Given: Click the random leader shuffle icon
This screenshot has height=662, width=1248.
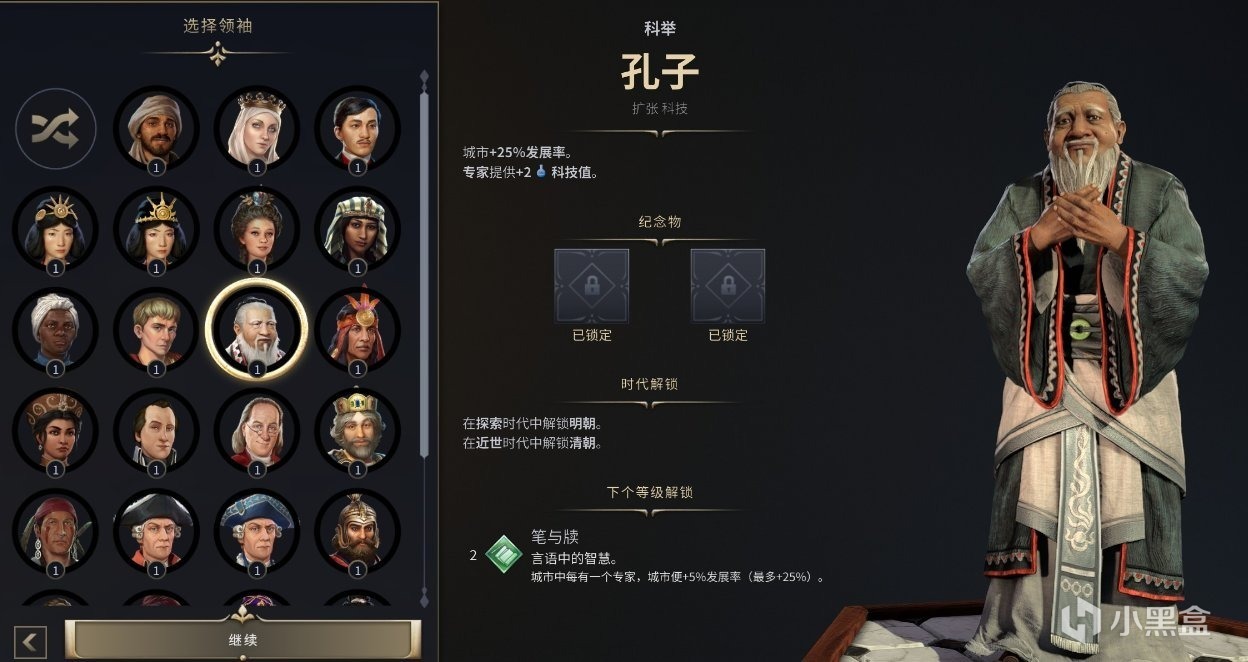Looking at the screenshot, I should click(x=55, y=128).
